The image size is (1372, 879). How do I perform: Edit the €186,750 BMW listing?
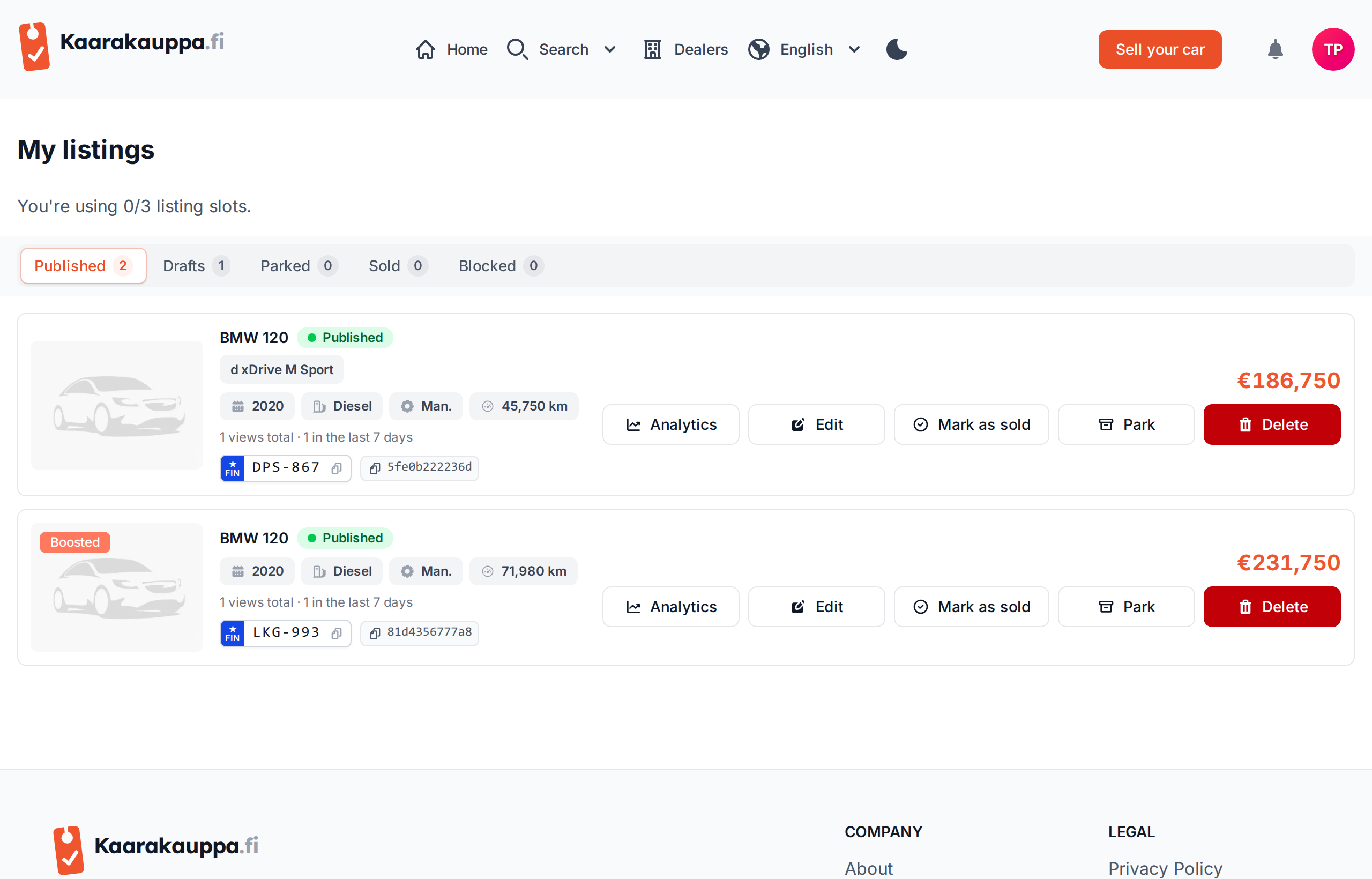(816, 424)
